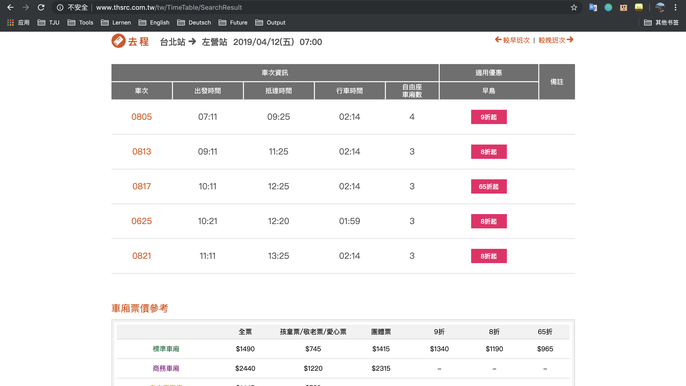
Task: Expand the Output bookmark folder
Action: tap(270, 22)
